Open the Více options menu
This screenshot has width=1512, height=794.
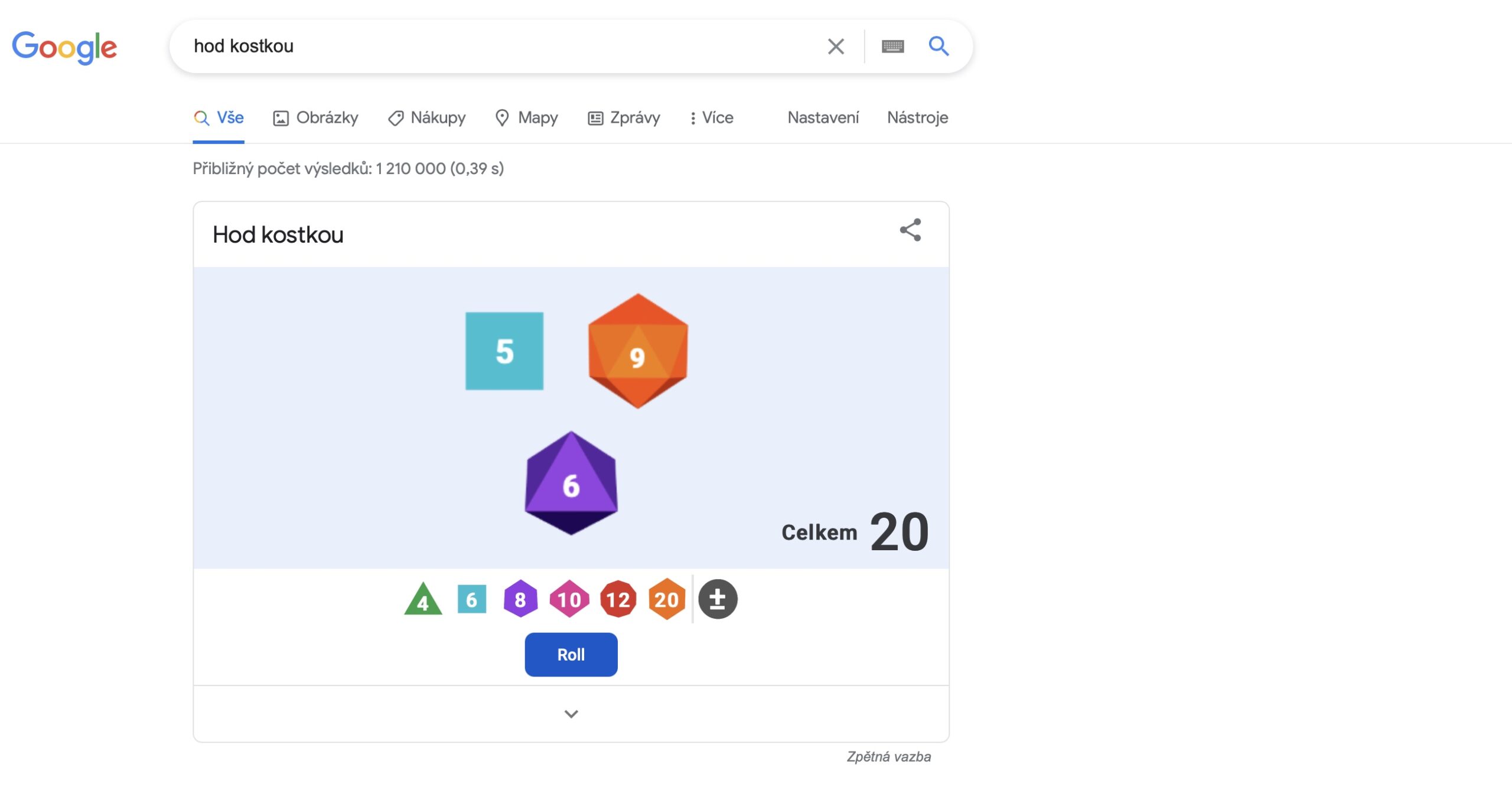coord(712,117)
